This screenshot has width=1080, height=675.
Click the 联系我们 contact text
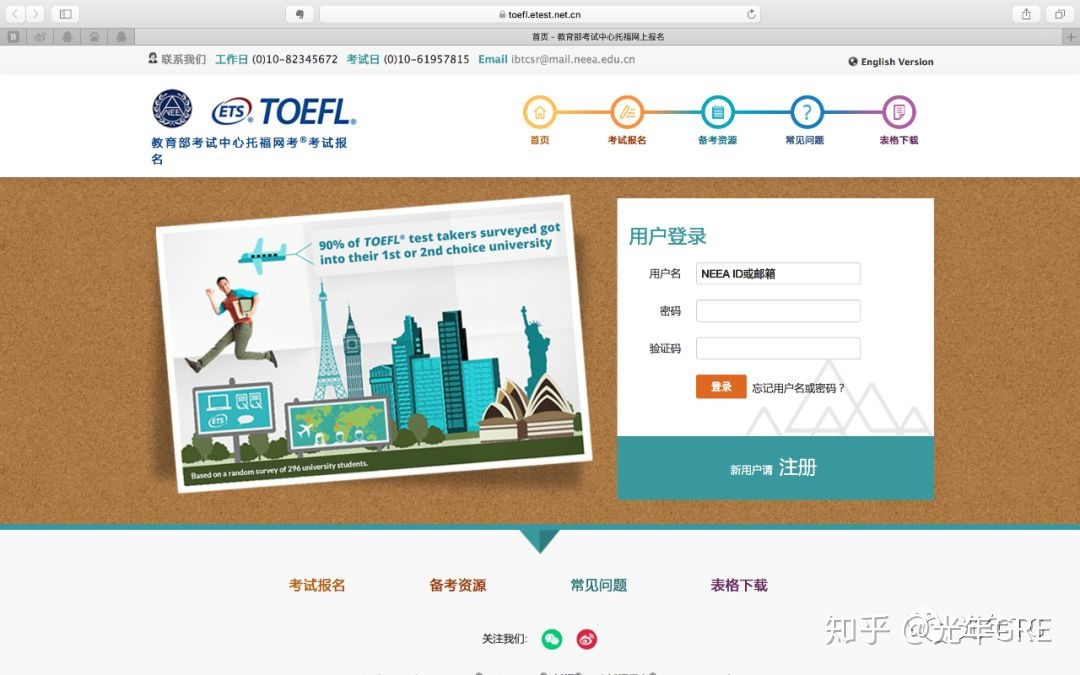pyautogui.click(x=183, y=59)
